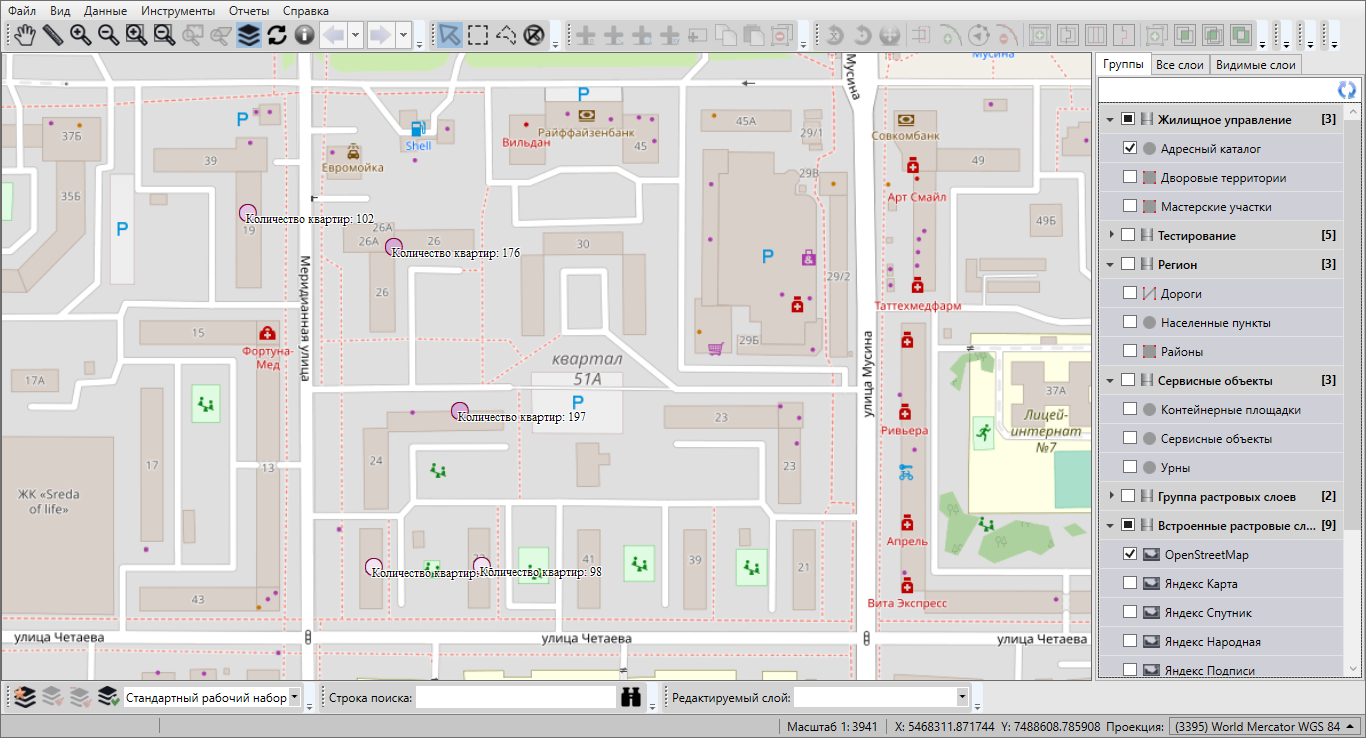Click the binoculars search icon

(631, 697)
